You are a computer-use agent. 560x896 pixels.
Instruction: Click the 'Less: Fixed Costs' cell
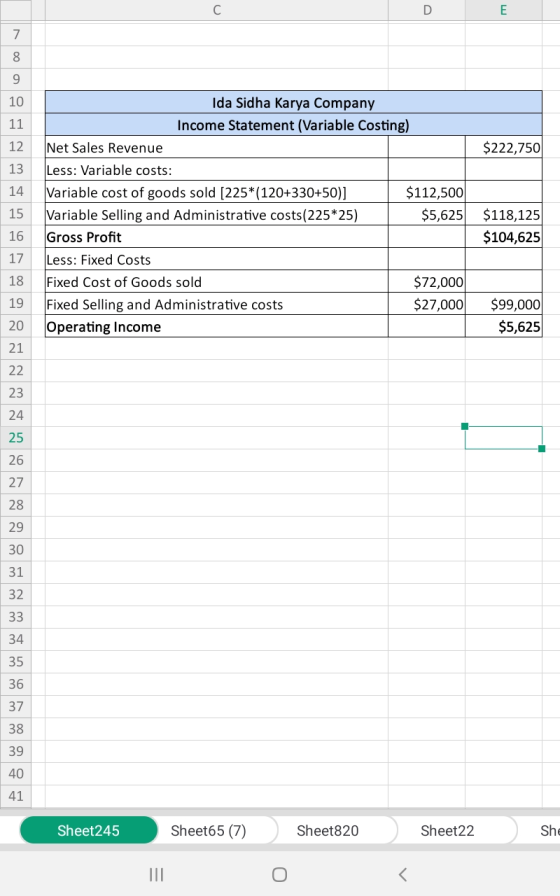click(217, 259)
